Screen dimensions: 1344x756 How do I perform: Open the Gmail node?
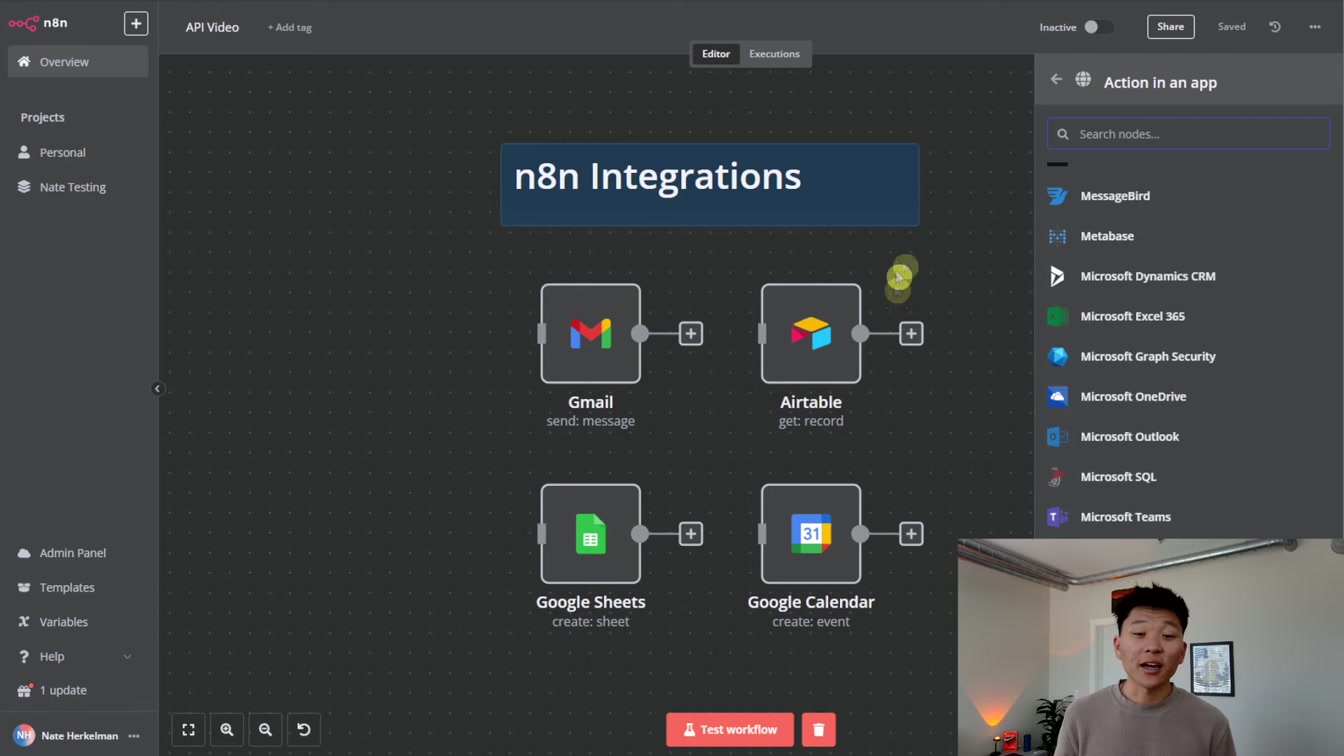[591, 333]
